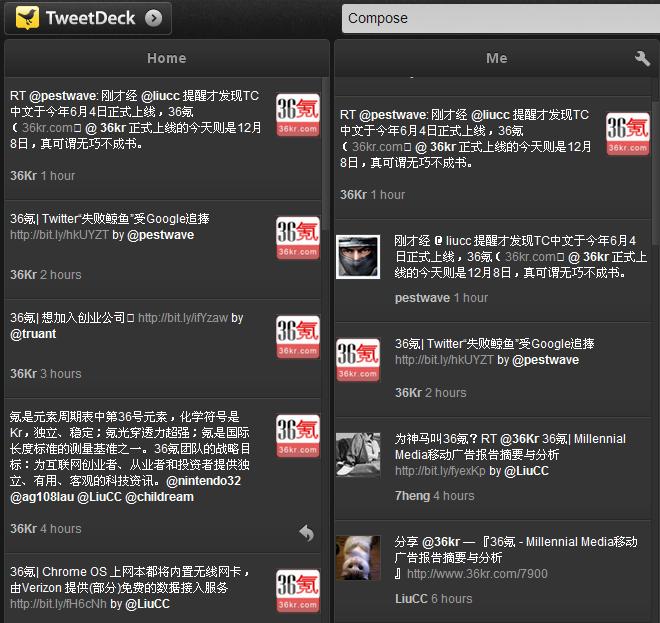Click @pestwave mention in Home RT tweet

(x=63, y=96)
